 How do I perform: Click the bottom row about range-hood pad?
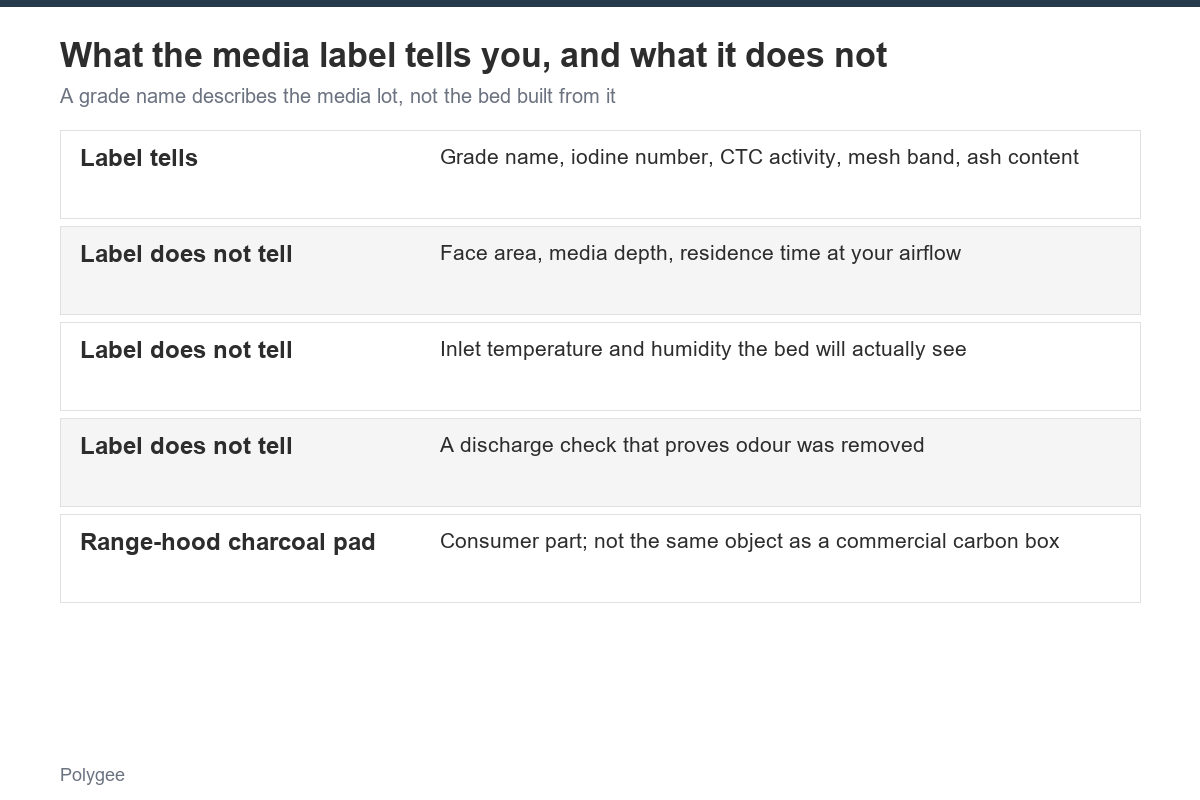click(600, 558)
